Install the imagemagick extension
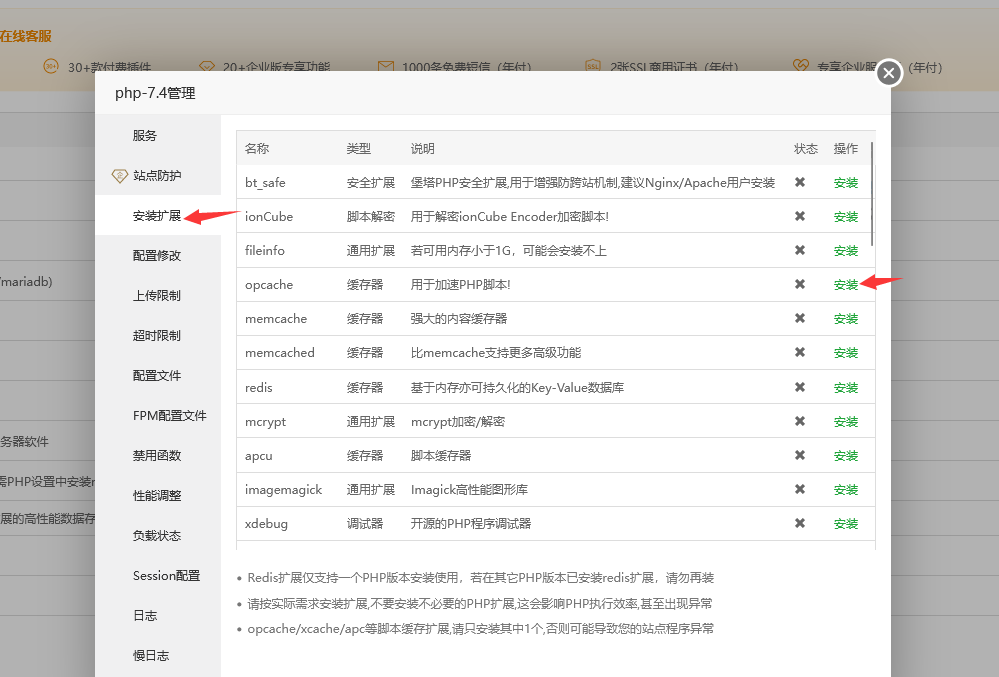The width and height of the screenshot is (999, 677). click(845, 490)
